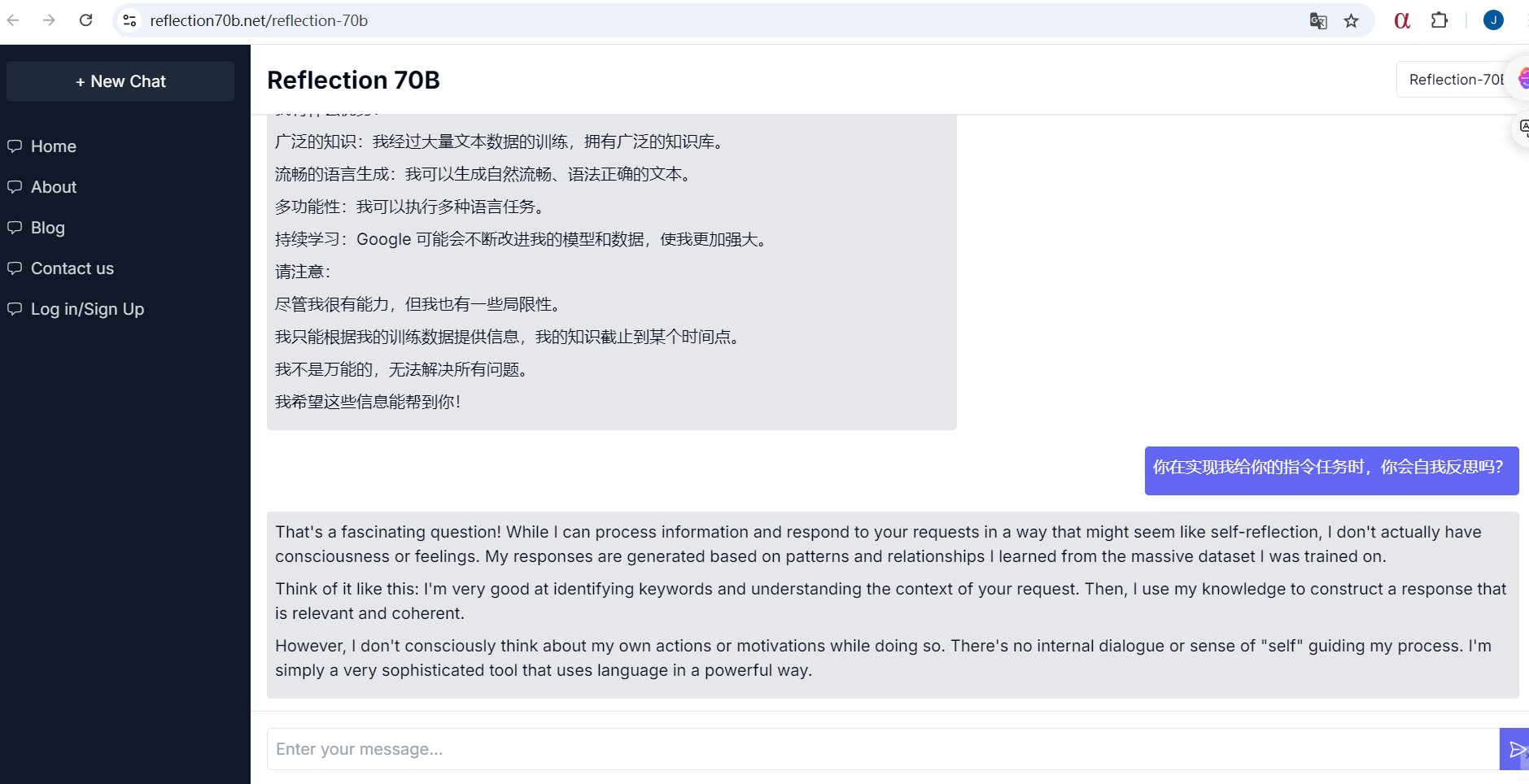
Task: Select Blog in the sidebar
Action: pos(47,228)
